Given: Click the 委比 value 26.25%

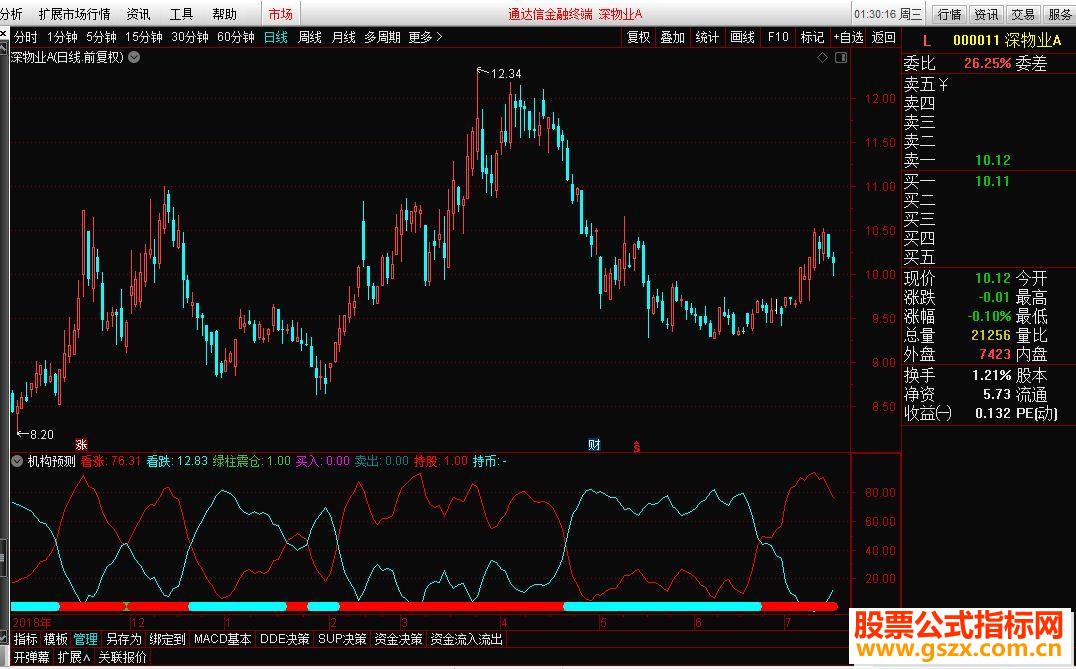Looking at the screenshot, I should click(x=987, y=64).
